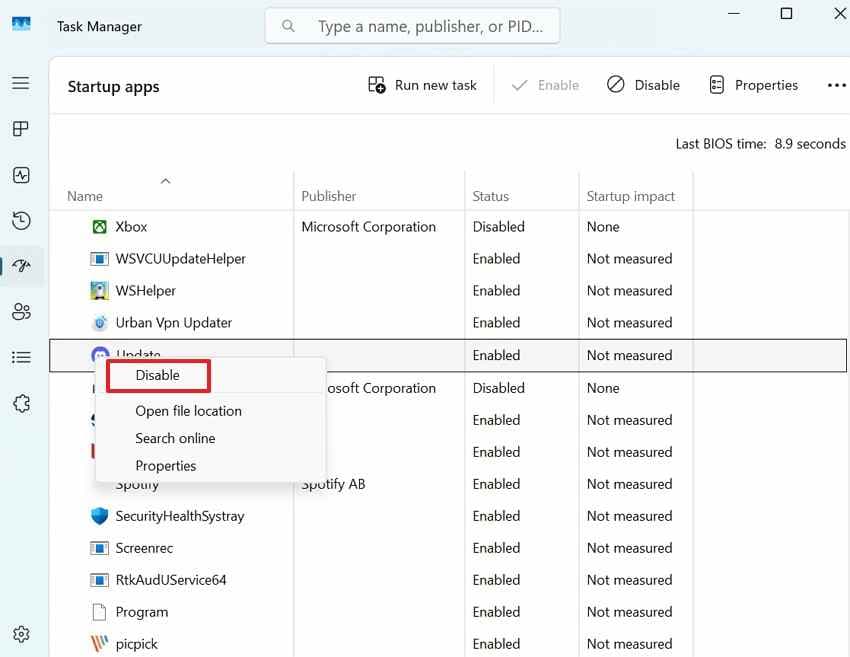Select the Screenrec entry
The height and width of the screenshot is (657, 850).
[x=144, y=549]
